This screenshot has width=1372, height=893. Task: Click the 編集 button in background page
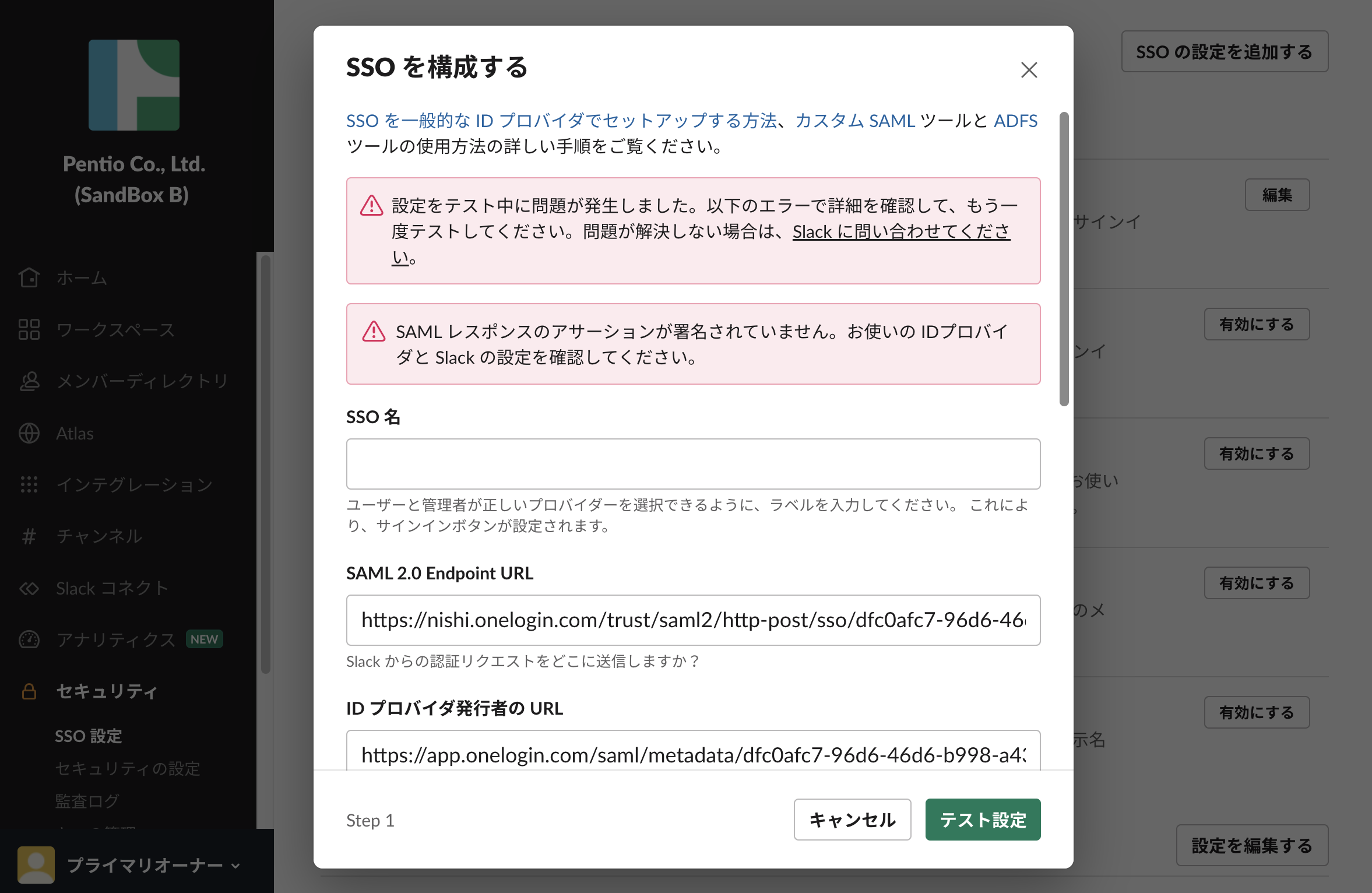(1277, 195)
